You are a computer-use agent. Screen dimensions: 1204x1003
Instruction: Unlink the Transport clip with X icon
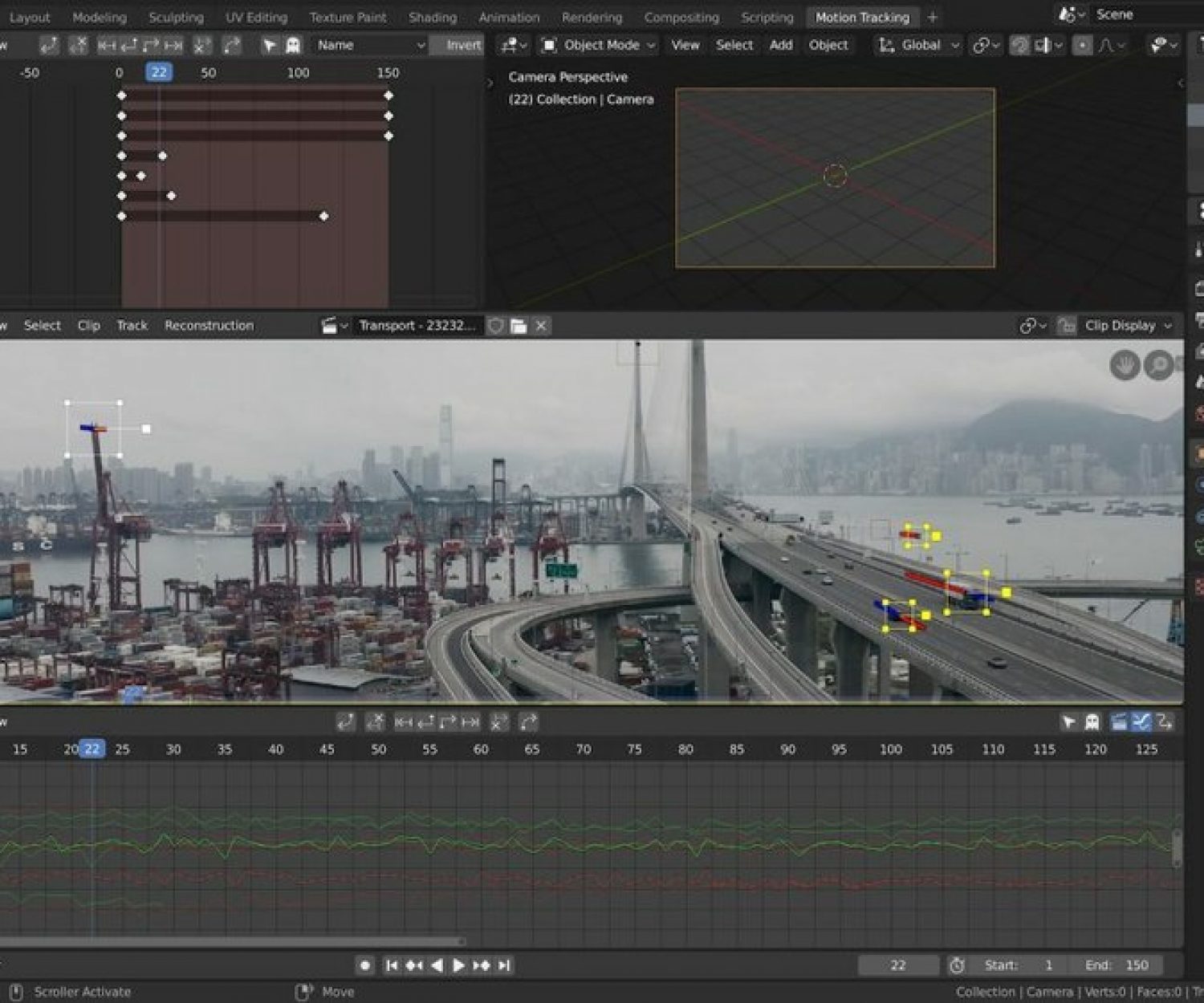coord(541,326)
